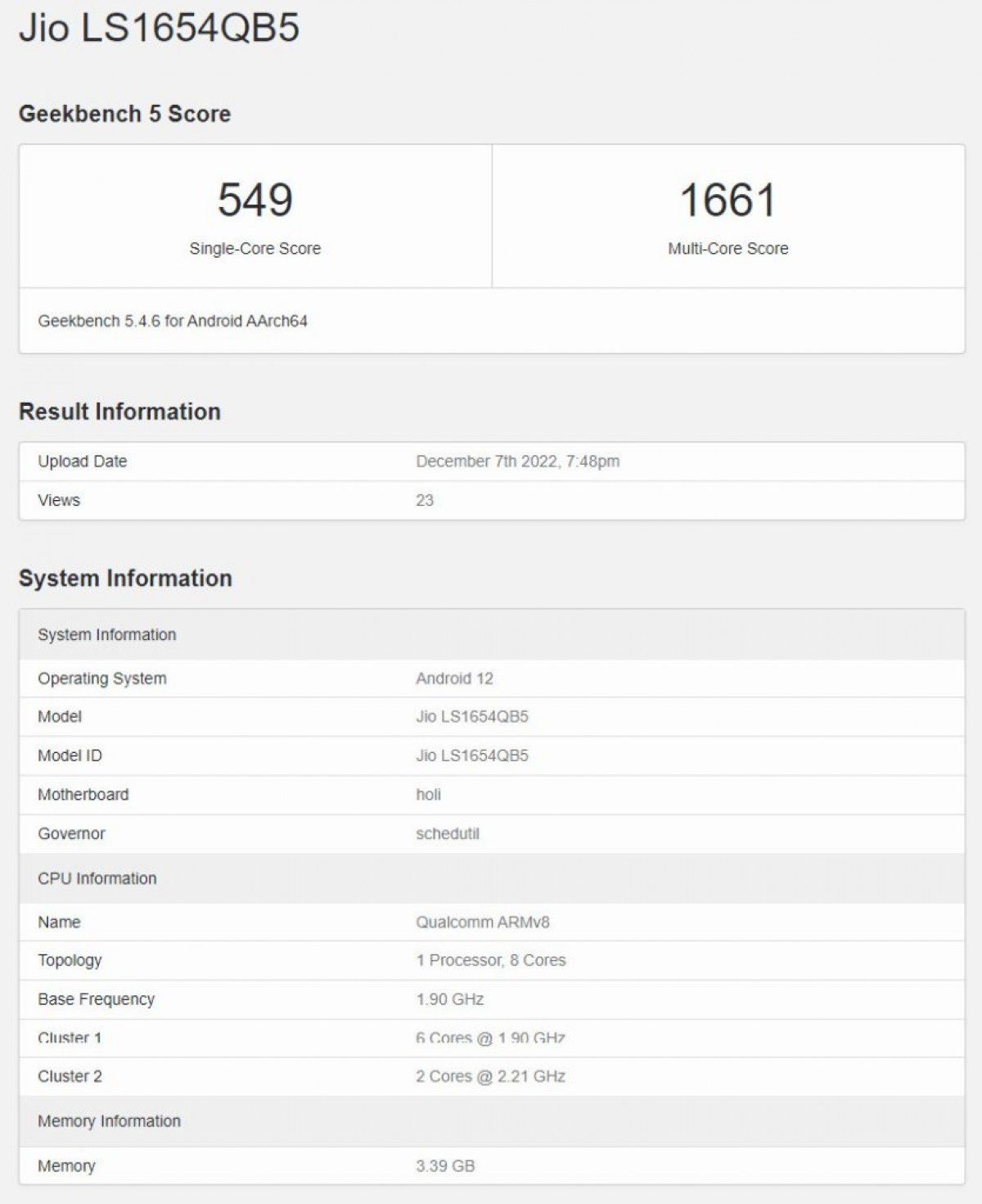Click the Motherboard value holi

[x=428, y=794]
